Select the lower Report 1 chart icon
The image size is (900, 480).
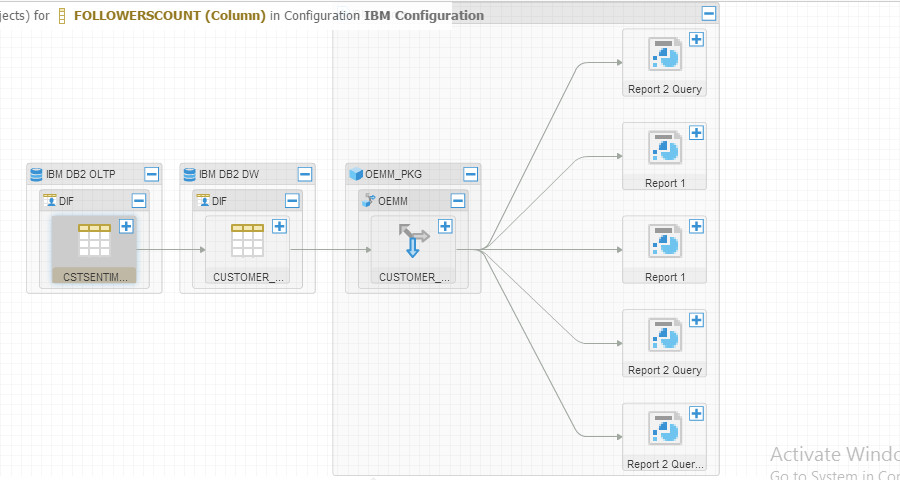pyautogui.click(x=665, y=241)
